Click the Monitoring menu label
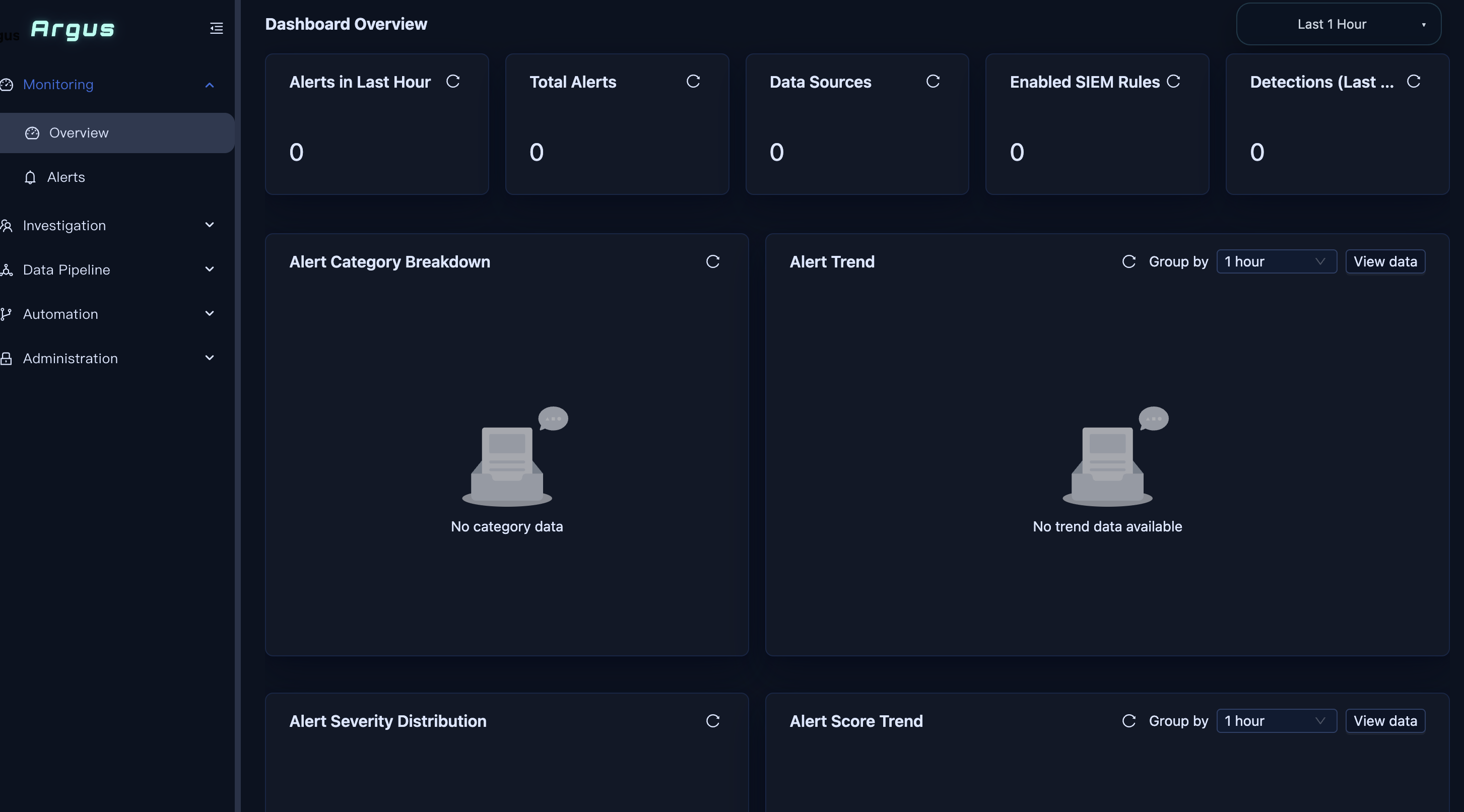 [58, 85]
